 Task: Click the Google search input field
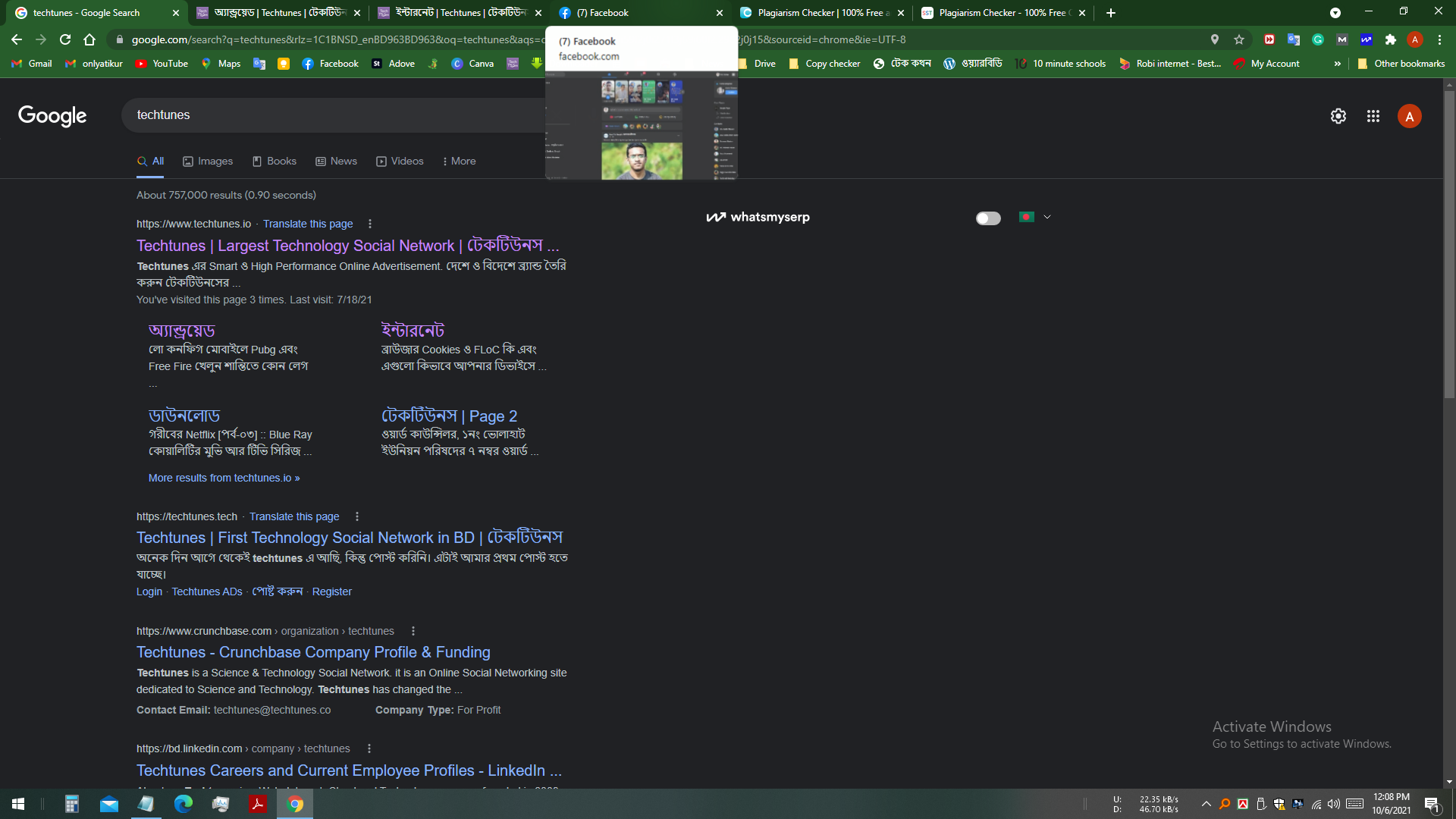pos(334,115)
